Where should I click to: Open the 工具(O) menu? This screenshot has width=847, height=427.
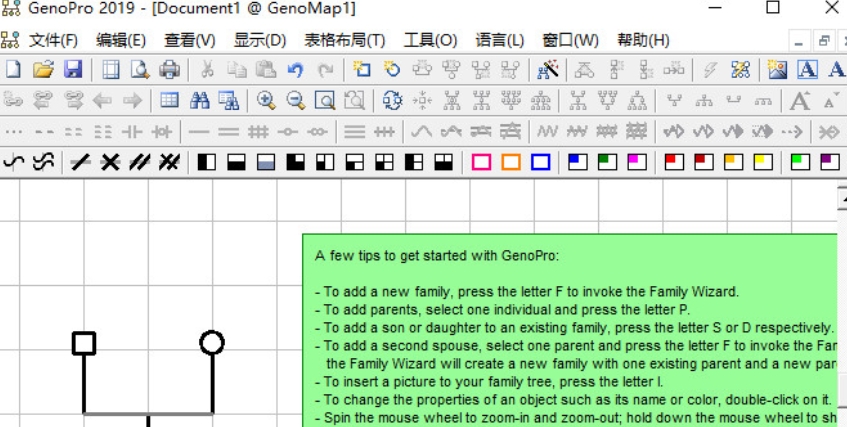pos(431,40)
